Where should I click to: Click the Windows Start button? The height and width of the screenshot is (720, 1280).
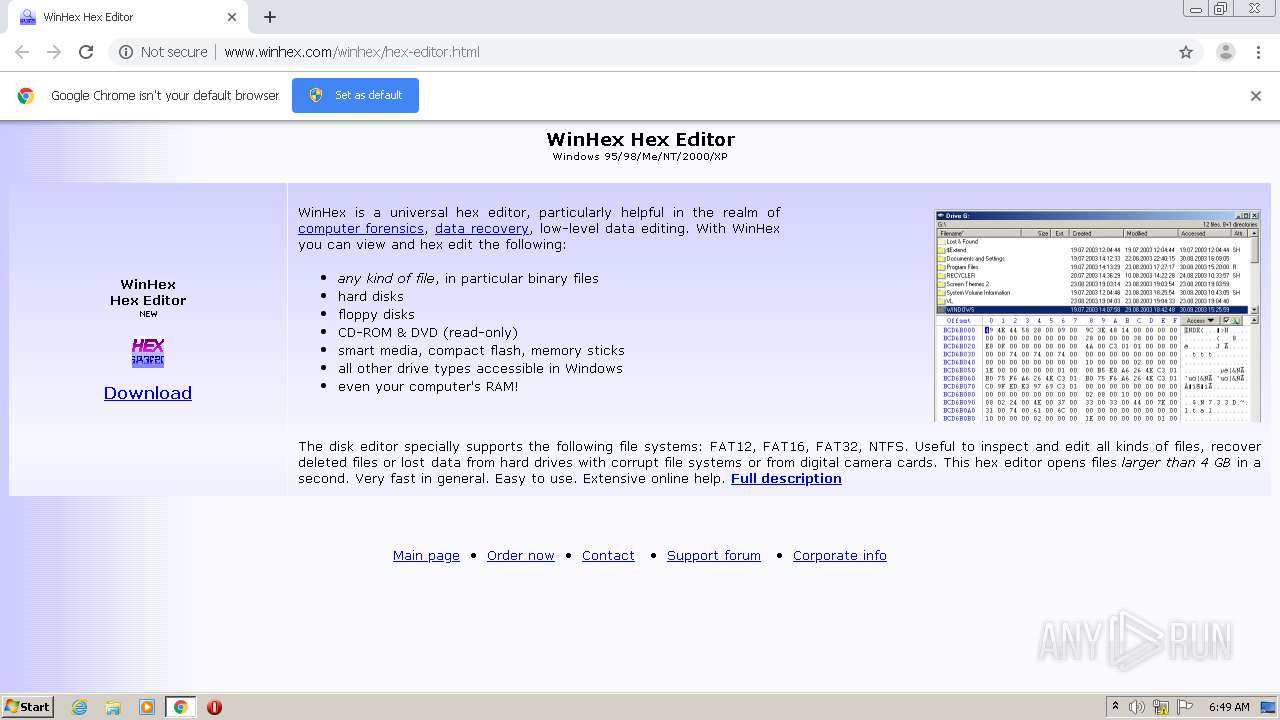(27, 706)
